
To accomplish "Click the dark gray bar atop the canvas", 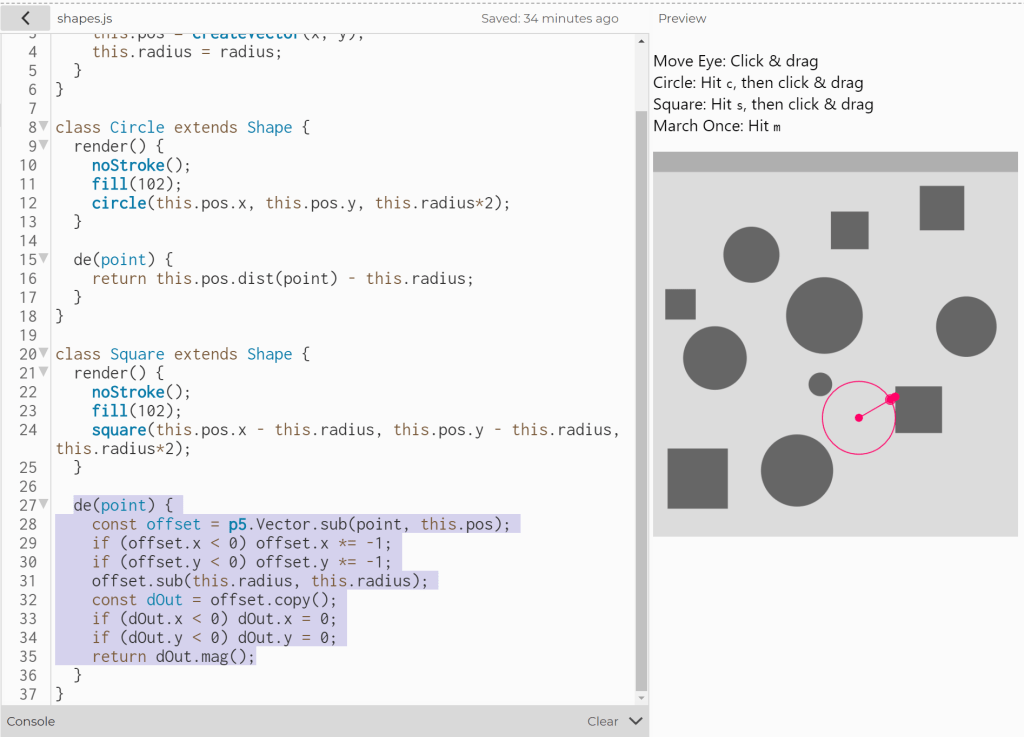I will coord(835,162).
